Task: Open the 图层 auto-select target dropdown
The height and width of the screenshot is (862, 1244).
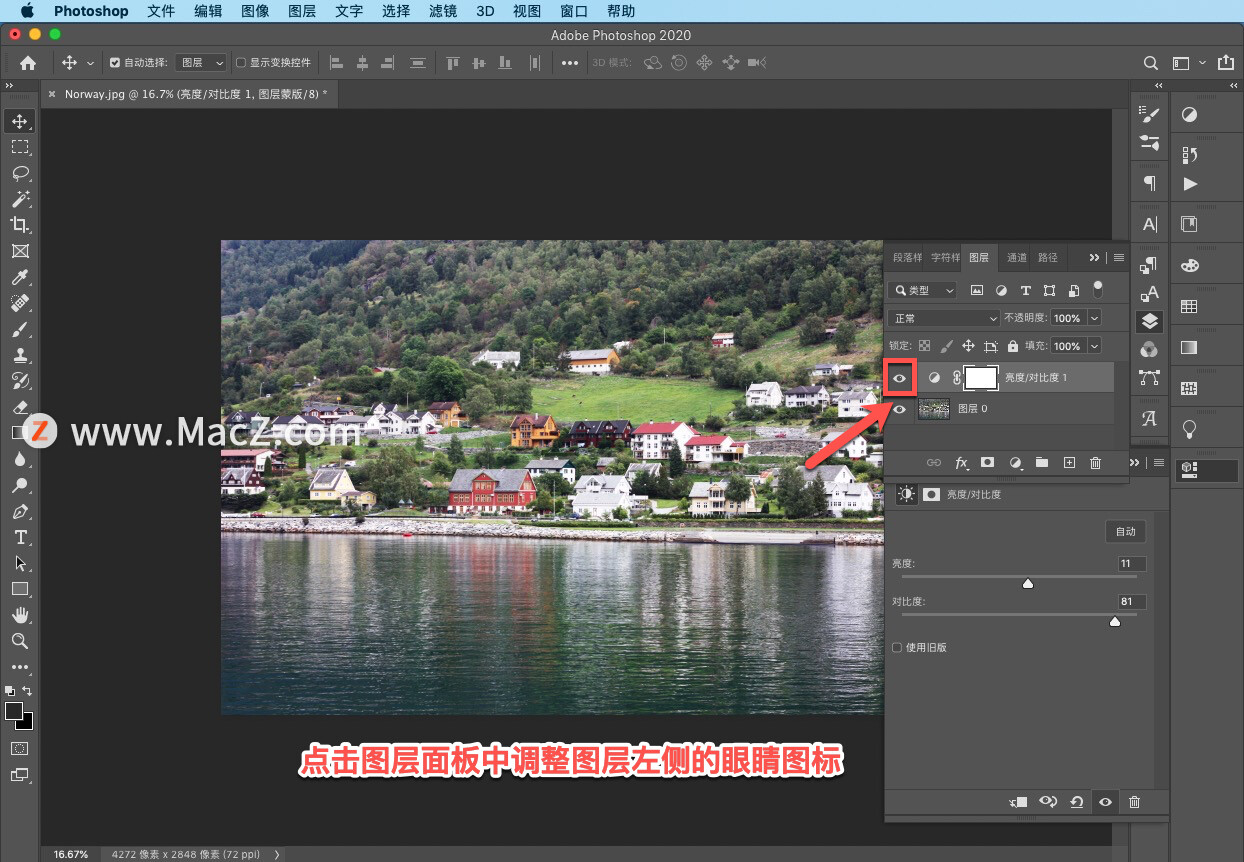Action: coord(201,62)
